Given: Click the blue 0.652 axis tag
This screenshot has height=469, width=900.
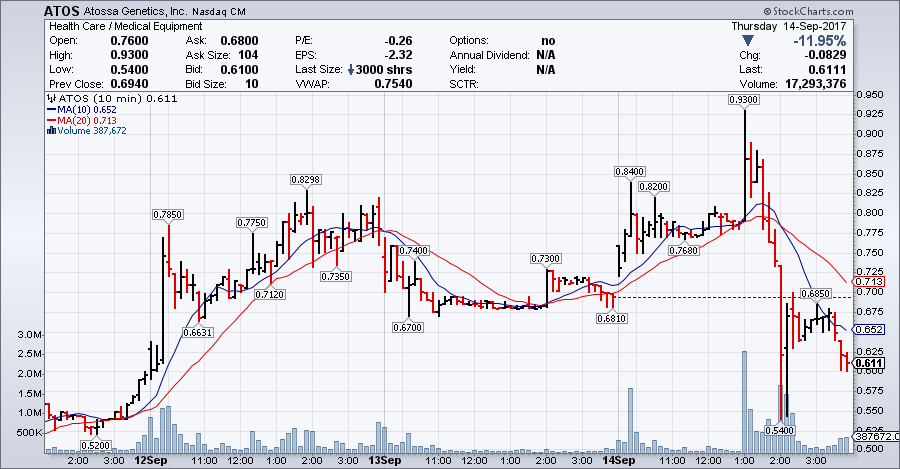Looking at the screenshot, I should pos(871,330).
